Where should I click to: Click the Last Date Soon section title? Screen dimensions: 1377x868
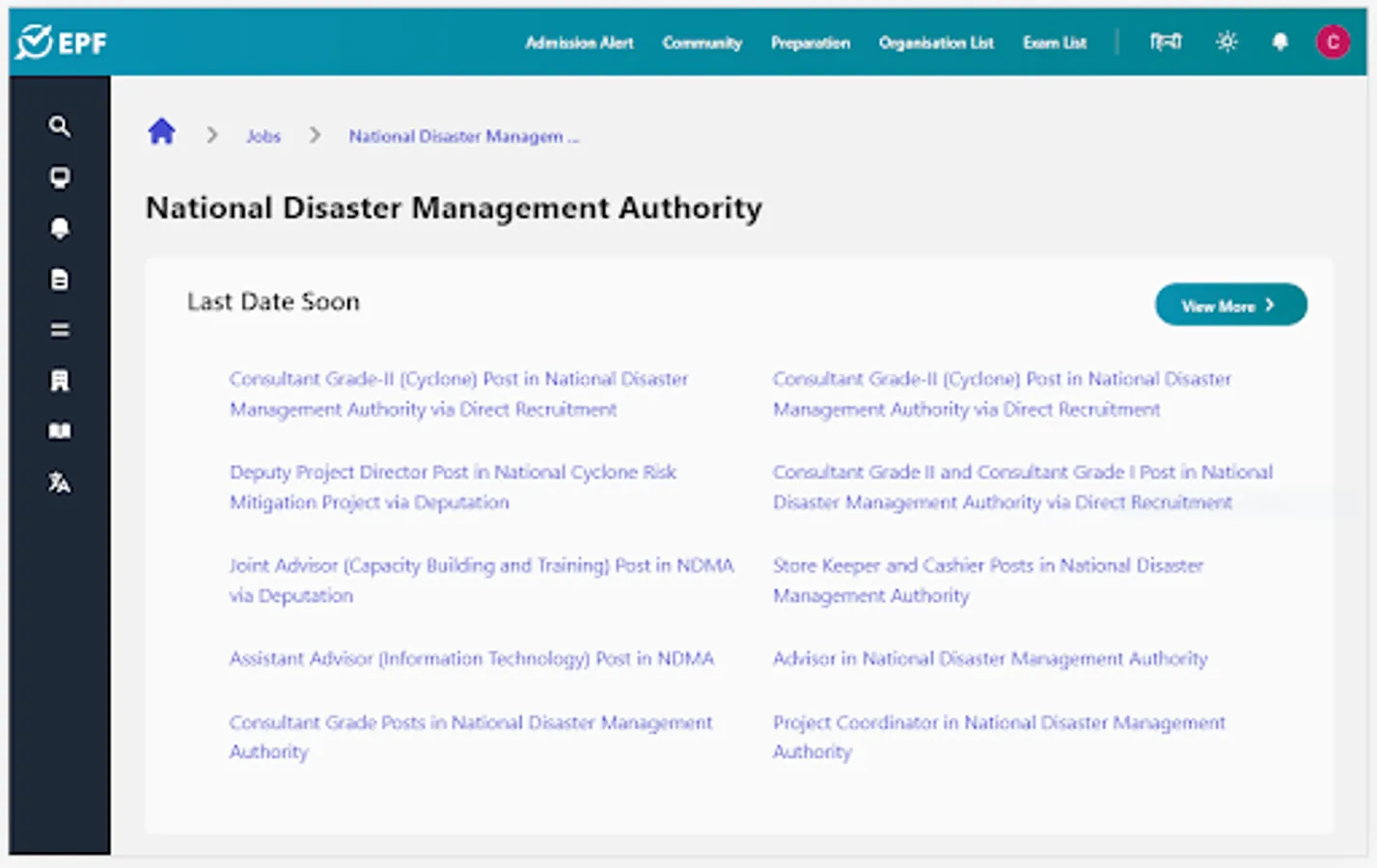click(273, 302)
